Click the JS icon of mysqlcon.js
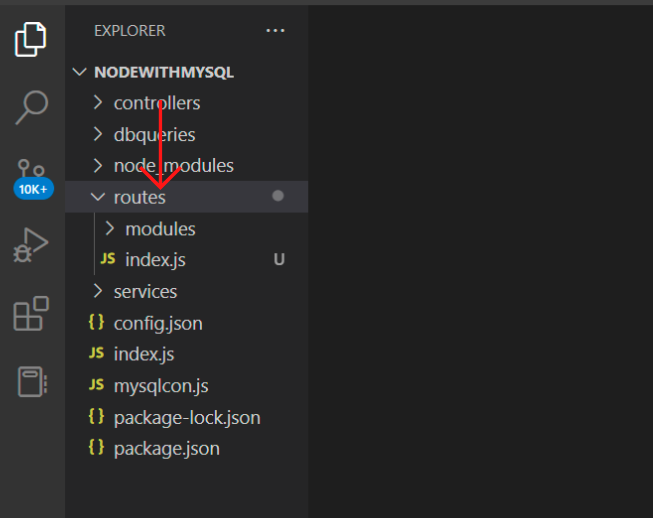The height and width of the screenshot is (518, 653). [96, 385]
